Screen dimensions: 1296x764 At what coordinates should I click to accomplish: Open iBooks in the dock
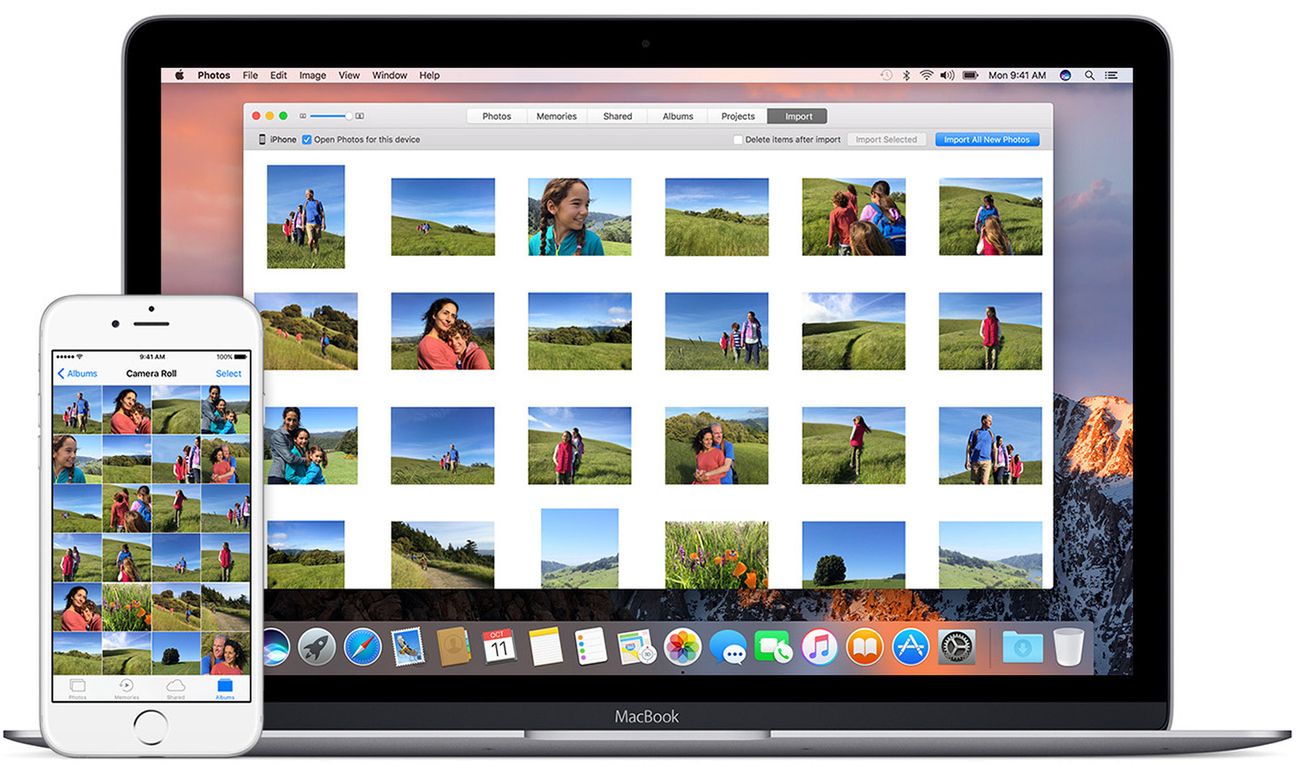click(x=865, y=647)
